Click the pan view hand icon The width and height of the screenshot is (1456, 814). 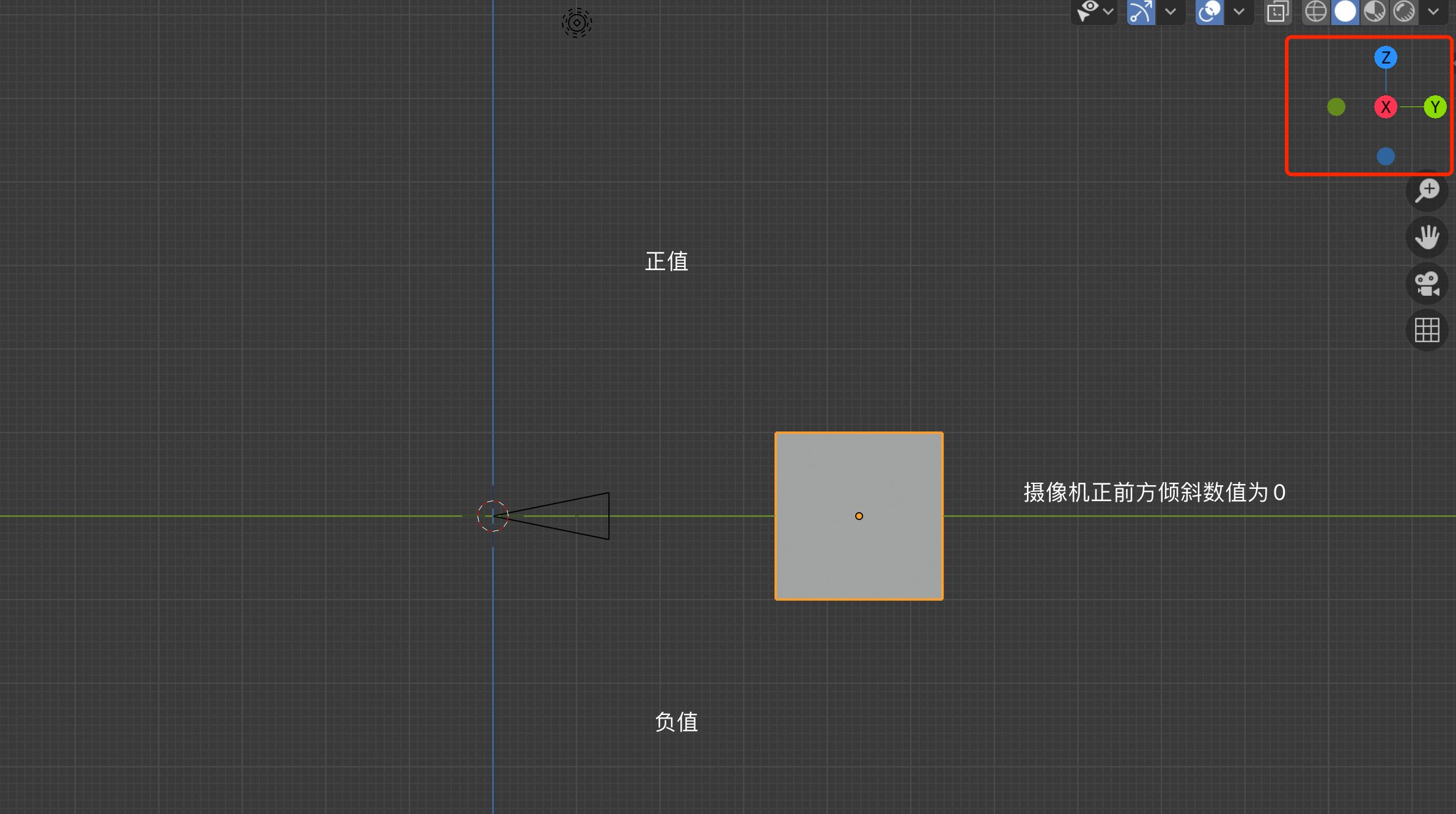click(x=1427, y=237)
